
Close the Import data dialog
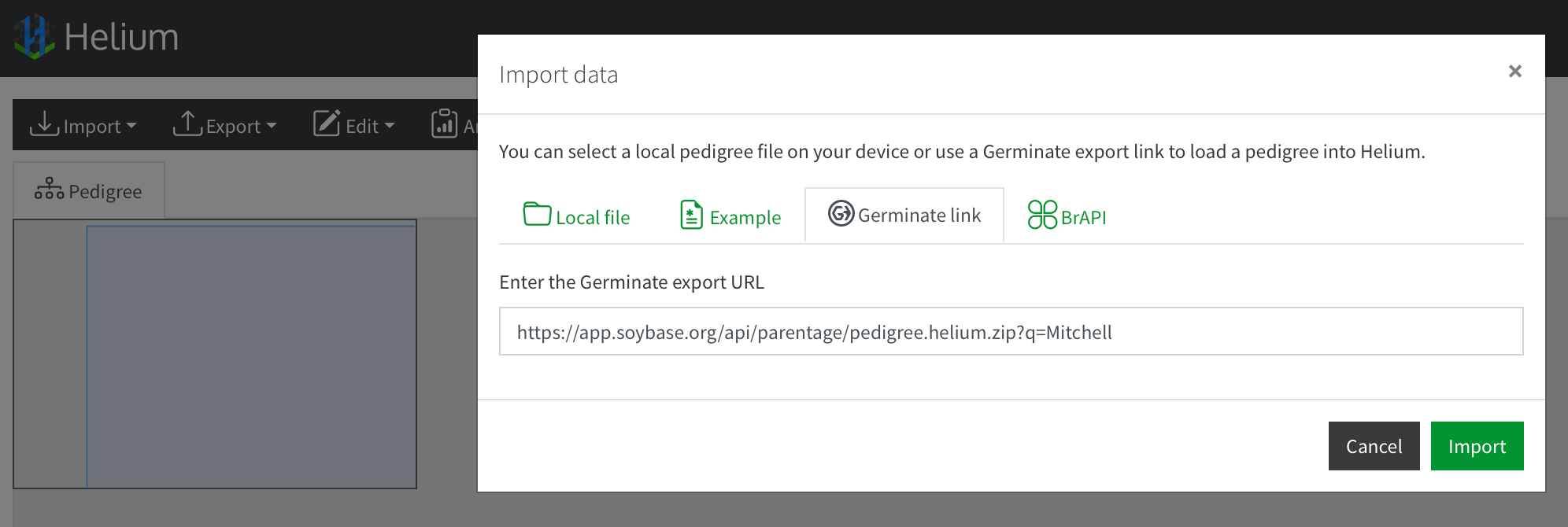(x=1514, y=72)
